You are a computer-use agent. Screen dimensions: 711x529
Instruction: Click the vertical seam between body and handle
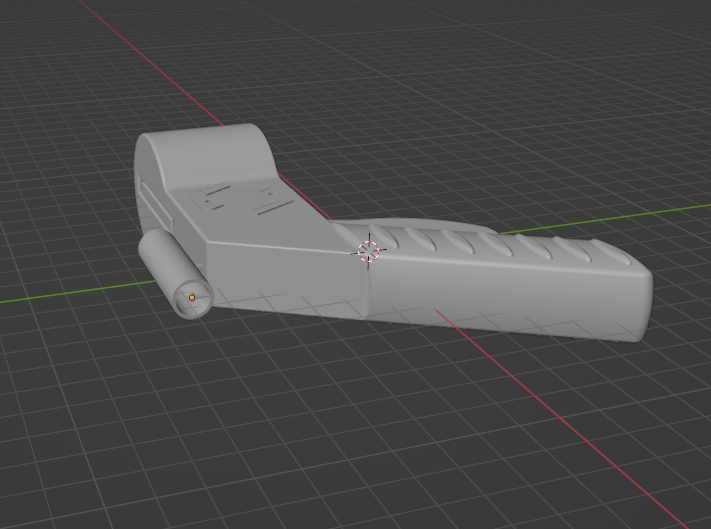tap(366, 286)
